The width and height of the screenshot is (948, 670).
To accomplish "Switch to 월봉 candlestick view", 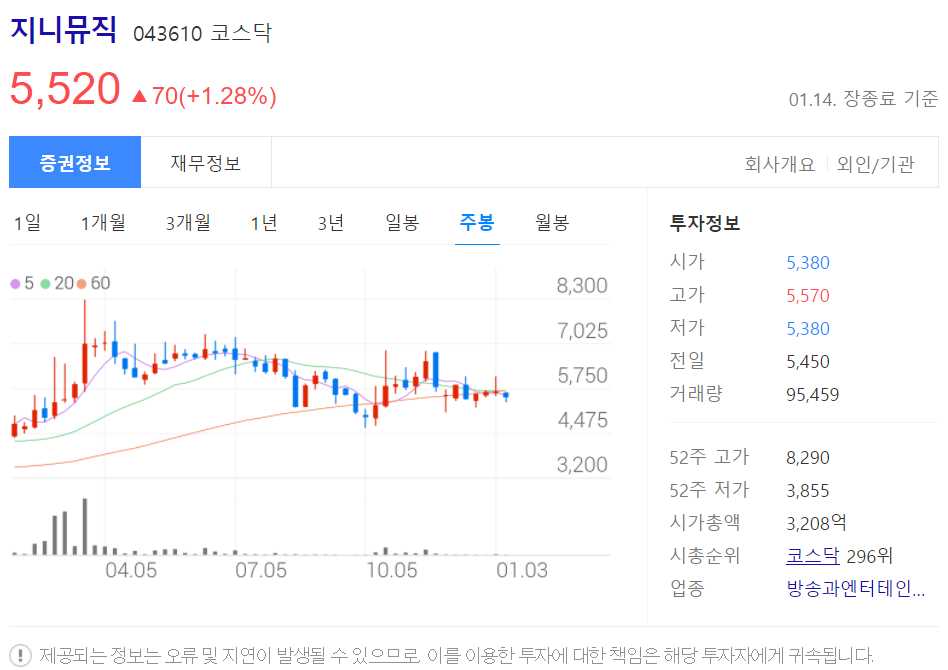I will (553, 223).
